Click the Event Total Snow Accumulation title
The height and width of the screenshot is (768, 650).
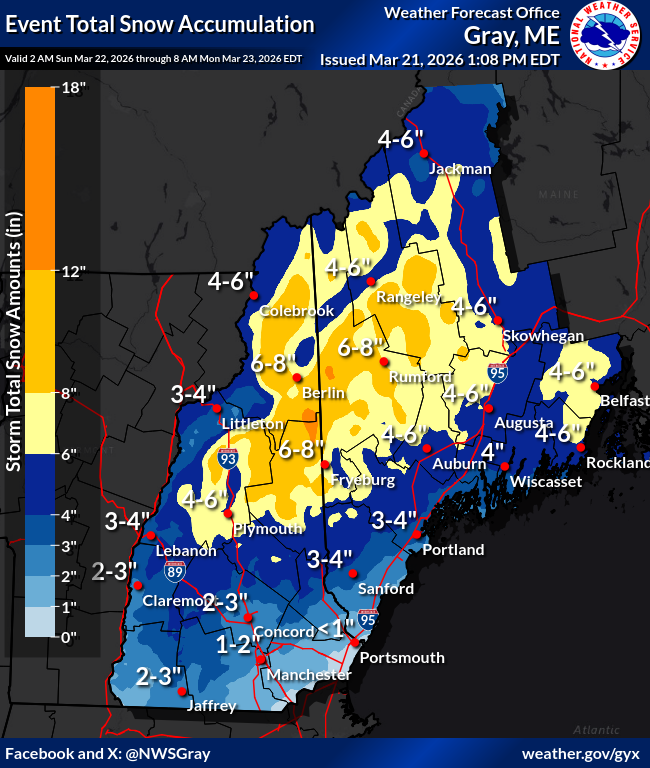160,24
